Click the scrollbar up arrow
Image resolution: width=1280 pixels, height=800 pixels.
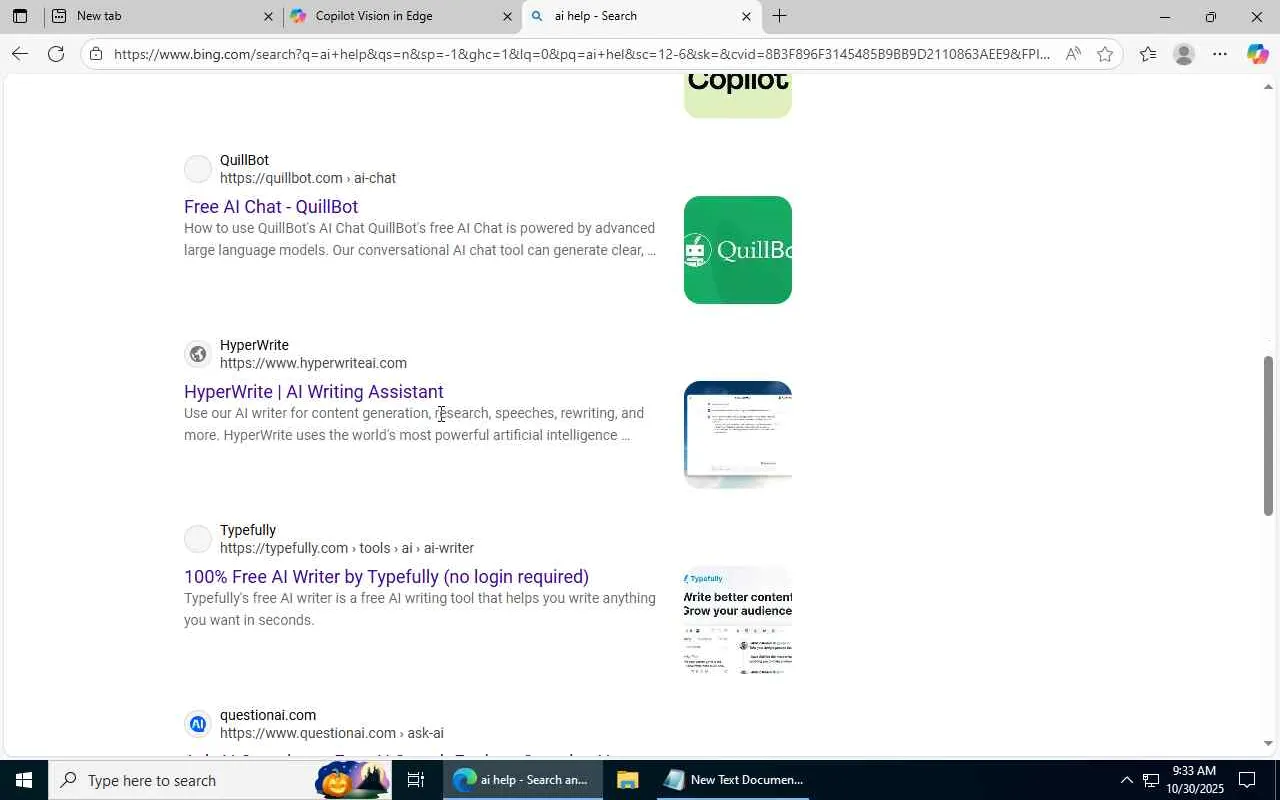point(1269,87)
